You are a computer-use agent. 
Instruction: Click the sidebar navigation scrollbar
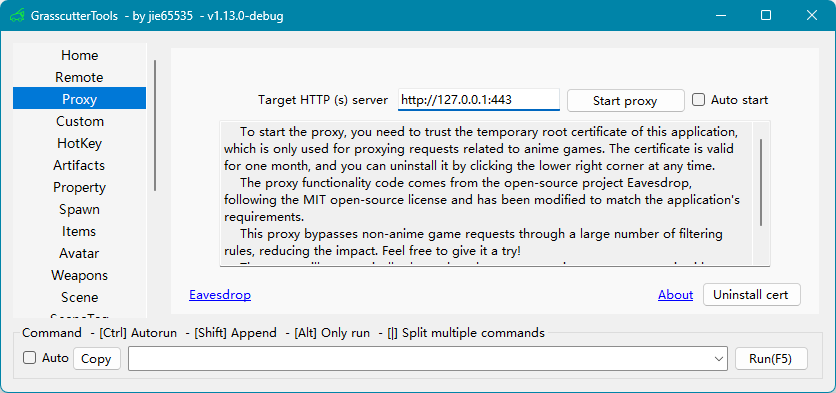pos(155,125)
